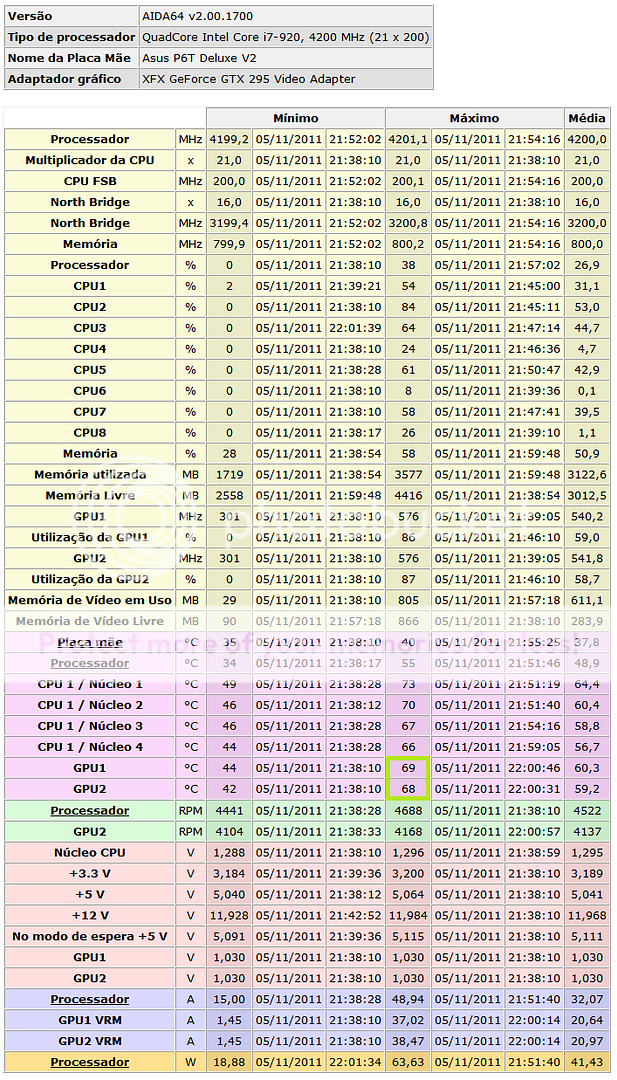Select the "Memória utilizada" row label

tap(89, 475)
